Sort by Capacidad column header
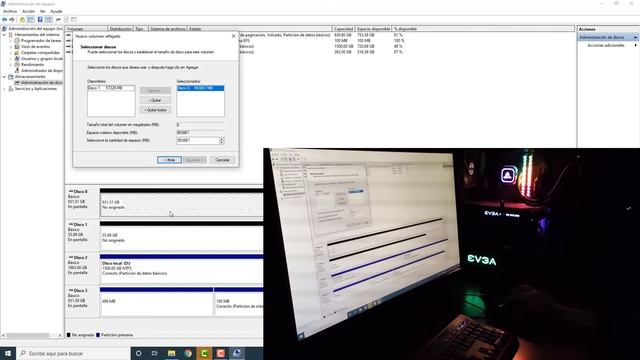Screen dimensions: 640x360 (x=343, y=29)
